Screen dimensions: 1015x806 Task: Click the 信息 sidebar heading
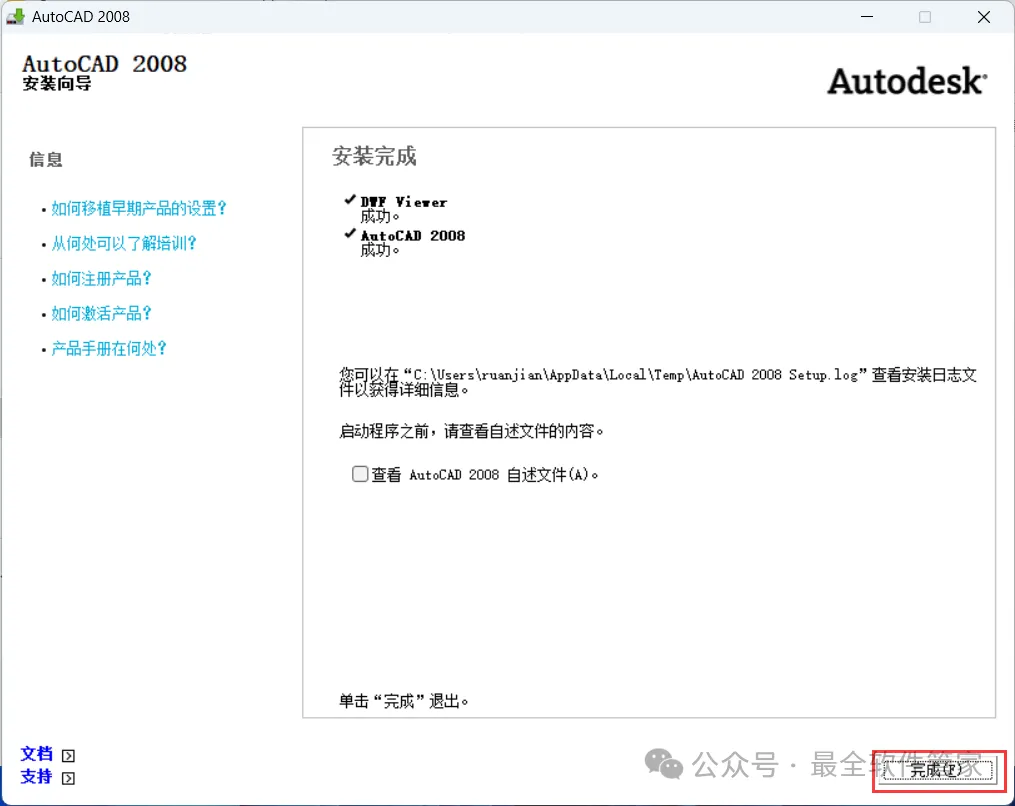point(45,159)
